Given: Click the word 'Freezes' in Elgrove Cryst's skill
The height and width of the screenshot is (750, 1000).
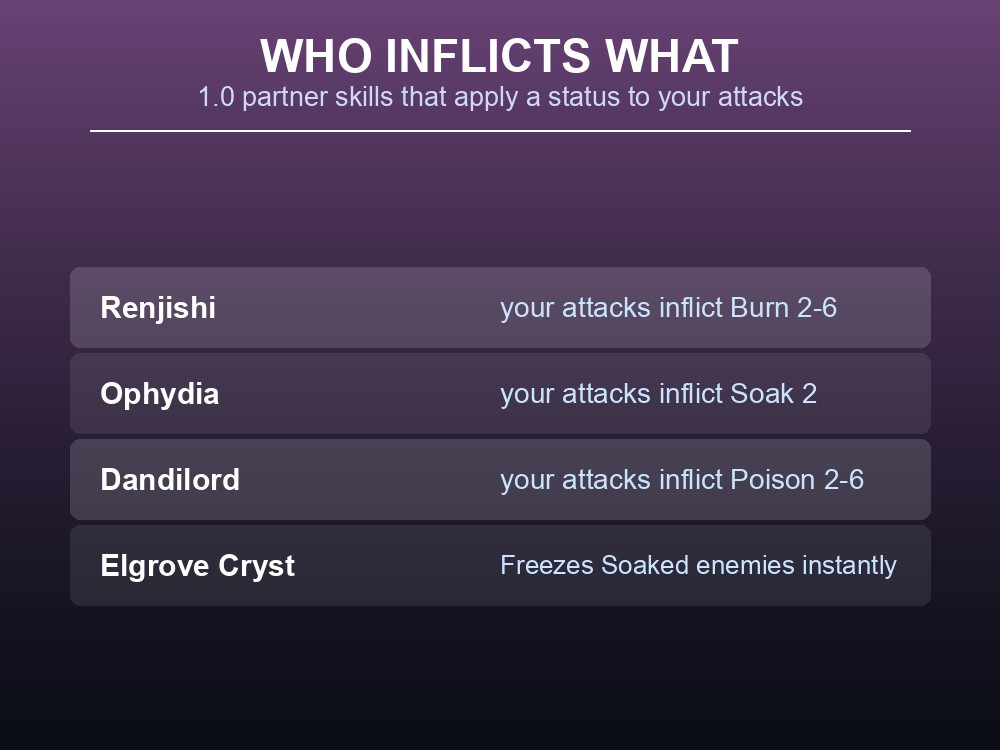Looking at the screenshot, I should click(x=547, y=566).
